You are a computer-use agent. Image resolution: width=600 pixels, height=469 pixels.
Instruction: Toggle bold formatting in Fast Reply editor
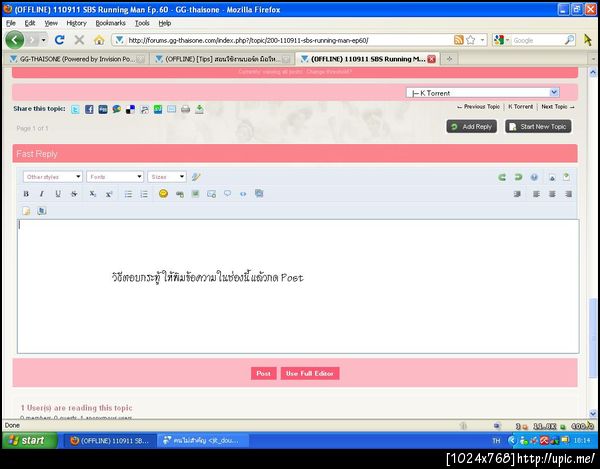click(26, 194)
